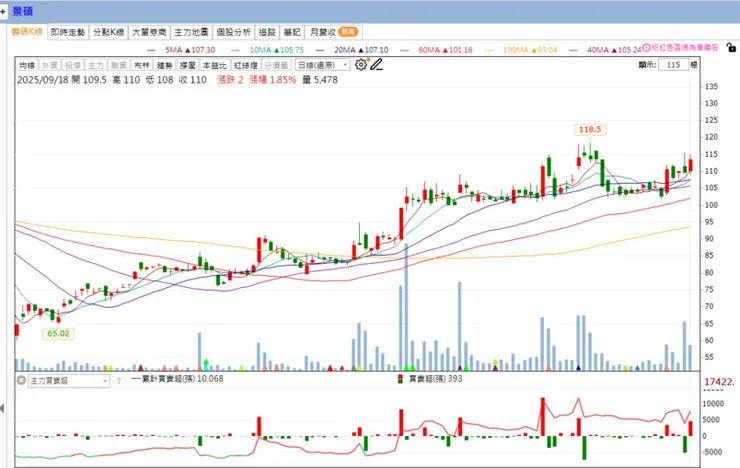This screenshot has width=740, height=468.
Task: Select the pen drawing tool
Action: (376, 65)
